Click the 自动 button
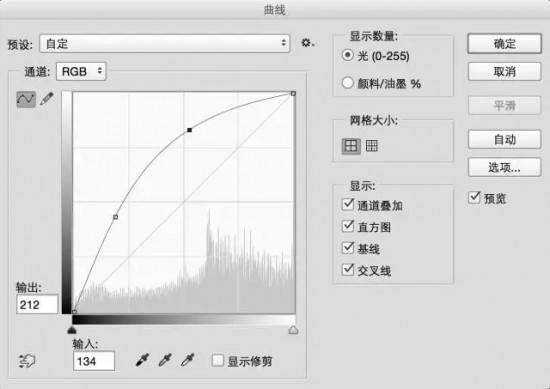The height and width of the screenshot is (389, 550). click(504, 140)
